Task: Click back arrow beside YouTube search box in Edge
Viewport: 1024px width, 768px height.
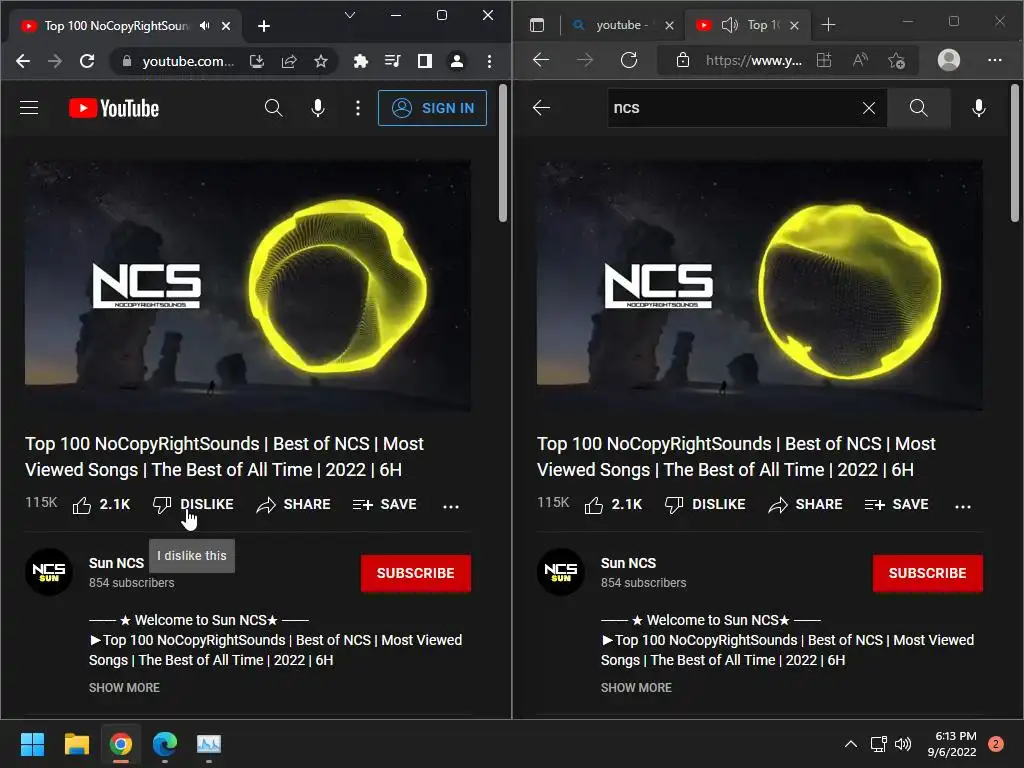Action: tap(541, 108)
